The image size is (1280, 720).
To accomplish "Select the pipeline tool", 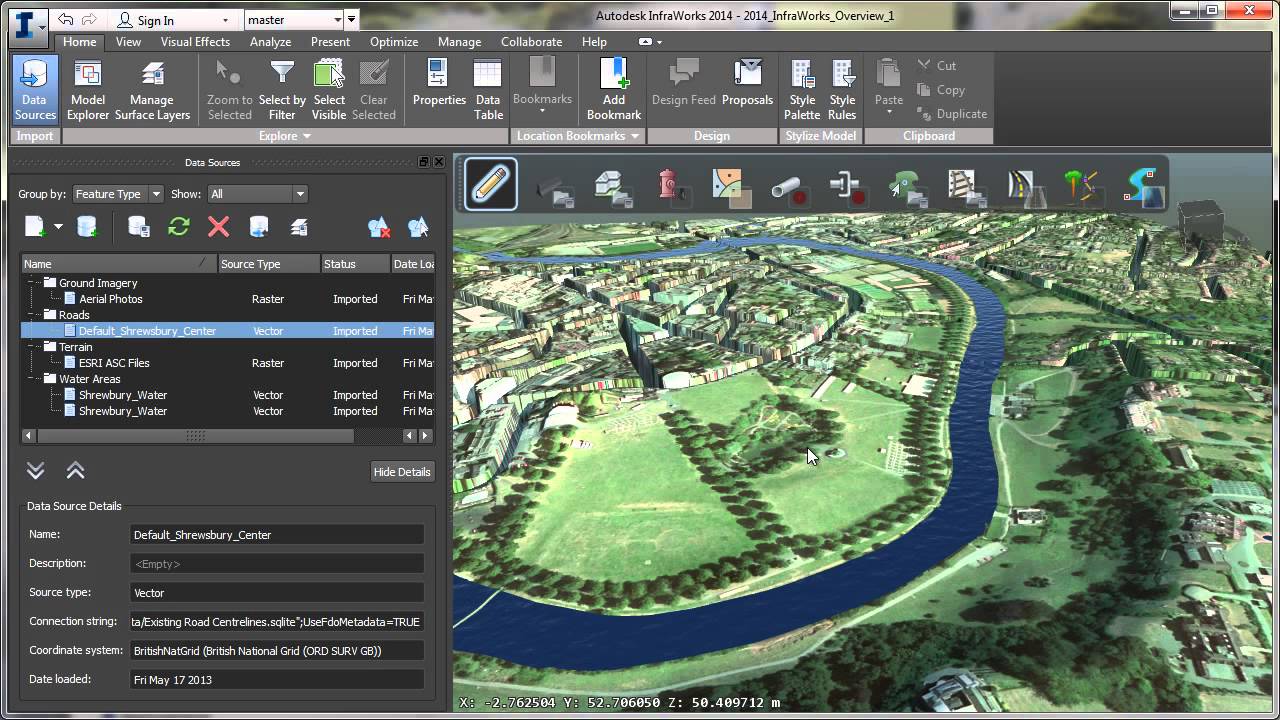I will (788, 188).
